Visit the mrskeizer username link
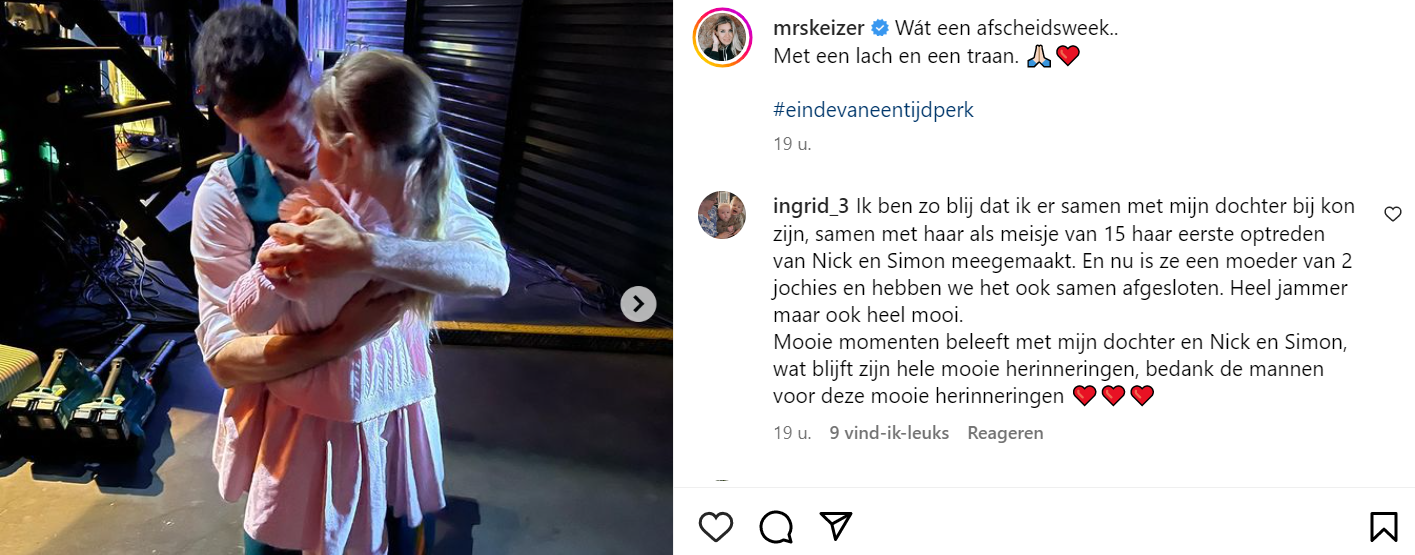The height and width of the screenshot is (555, 1415). (820, 28)
